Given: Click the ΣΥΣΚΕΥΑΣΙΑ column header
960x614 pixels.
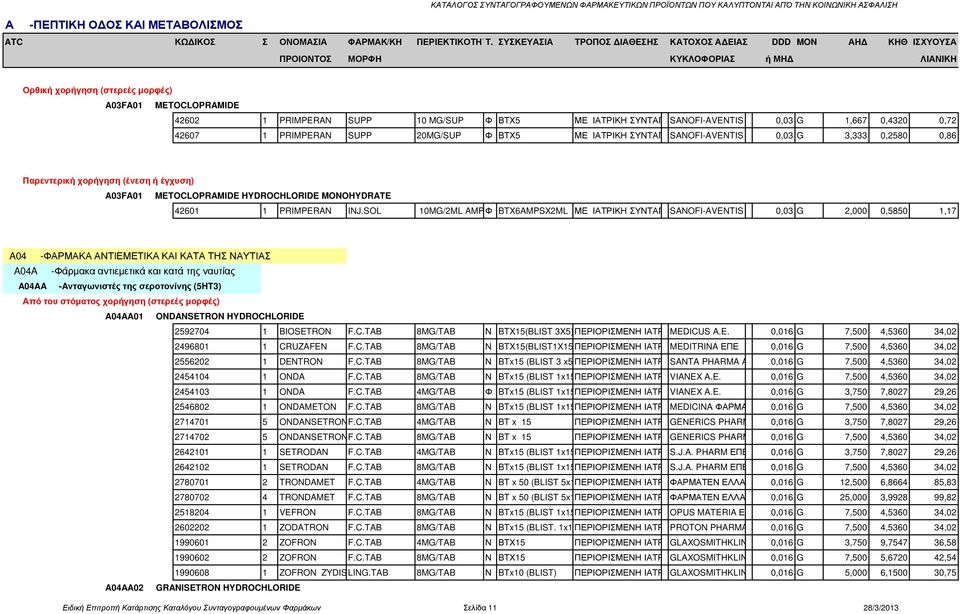Looking at the screenshot, I should 525,42.
